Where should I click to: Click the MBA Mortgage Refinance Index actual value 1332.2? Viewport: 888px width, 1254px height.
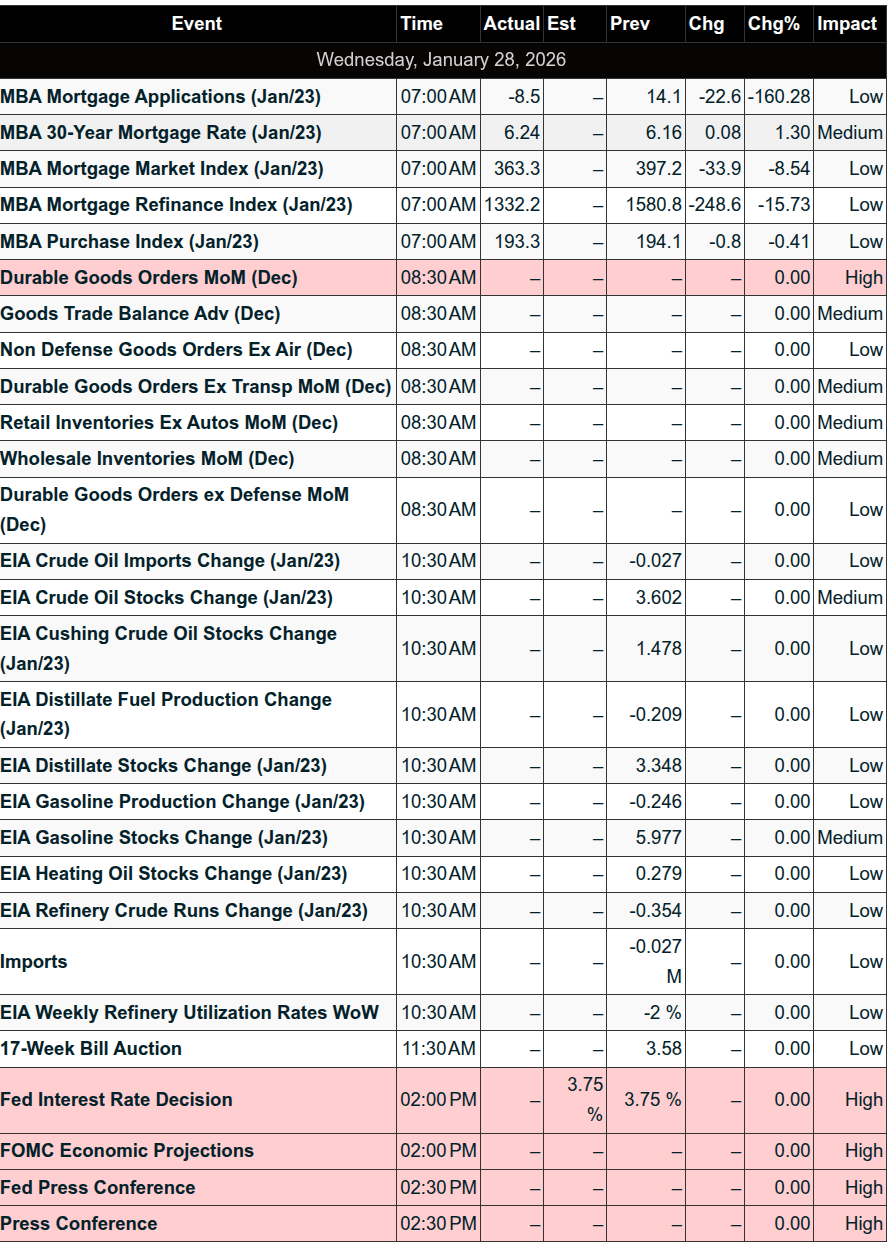click(512, 206)
